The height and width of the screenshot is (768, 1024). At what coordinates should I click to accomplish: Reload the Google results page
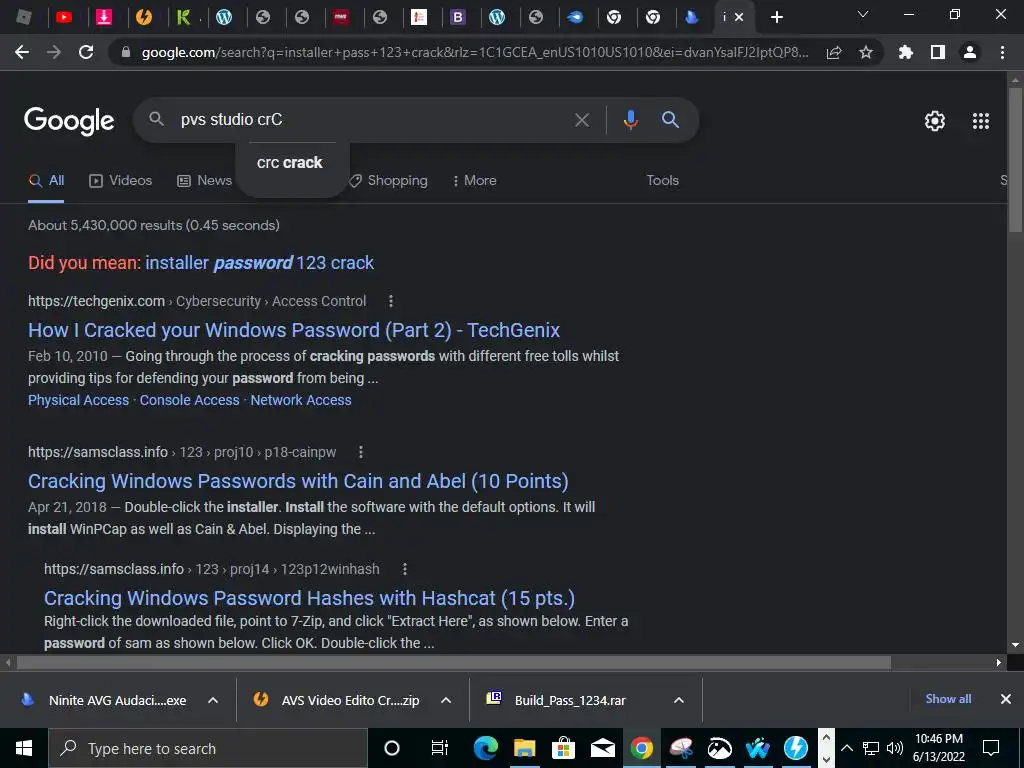[x=86, y=52]
